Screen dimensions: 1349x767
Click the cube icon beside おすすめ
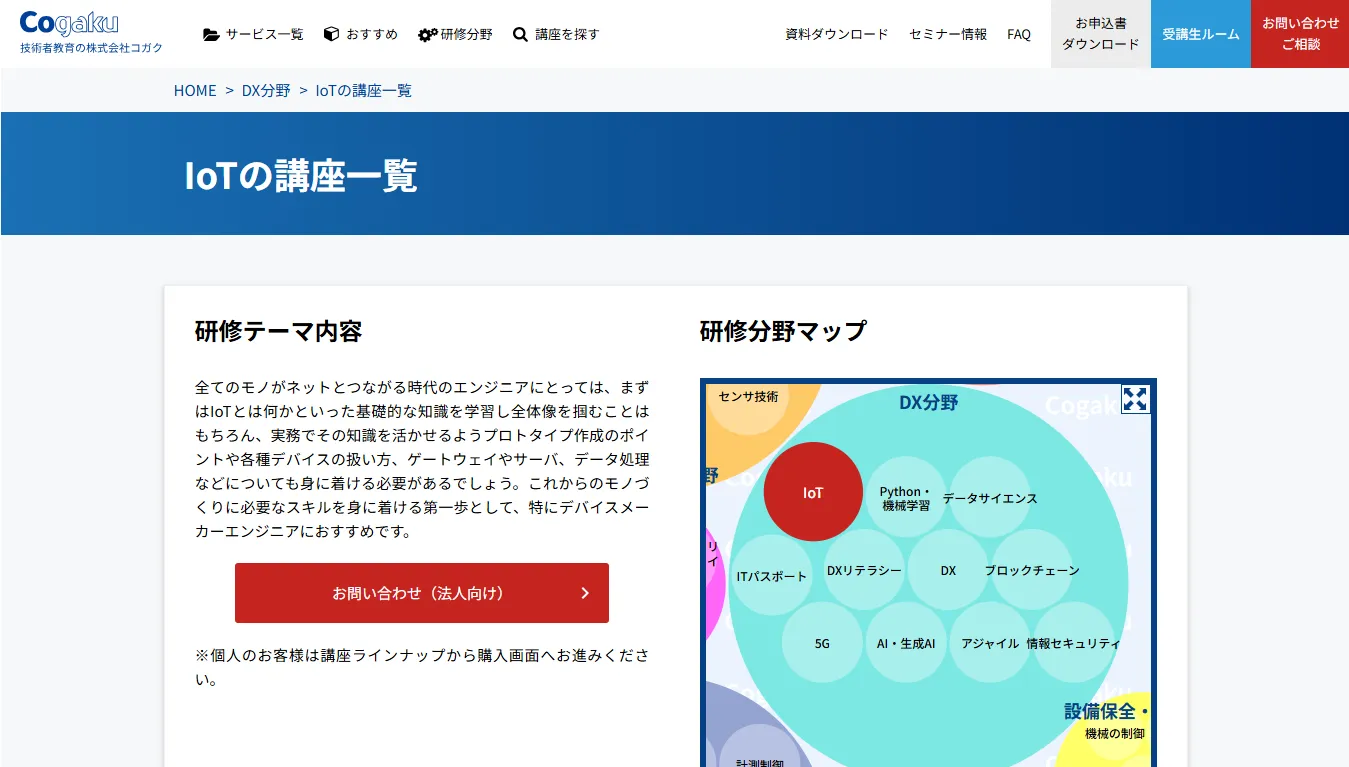(x=332, y=34)
